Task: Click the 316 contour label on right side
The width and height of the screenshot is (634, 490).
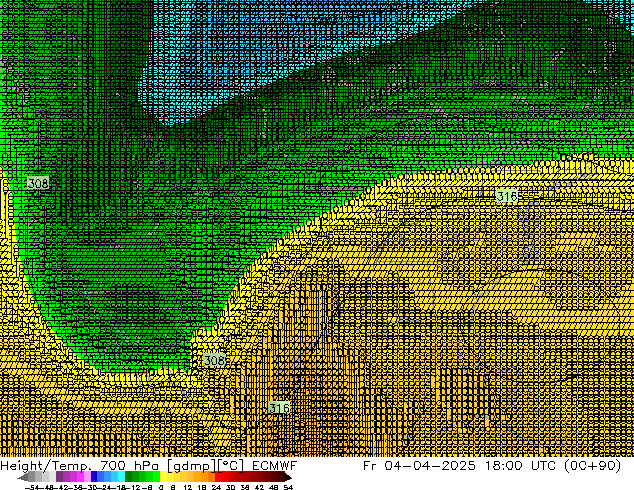Action: 507,198
